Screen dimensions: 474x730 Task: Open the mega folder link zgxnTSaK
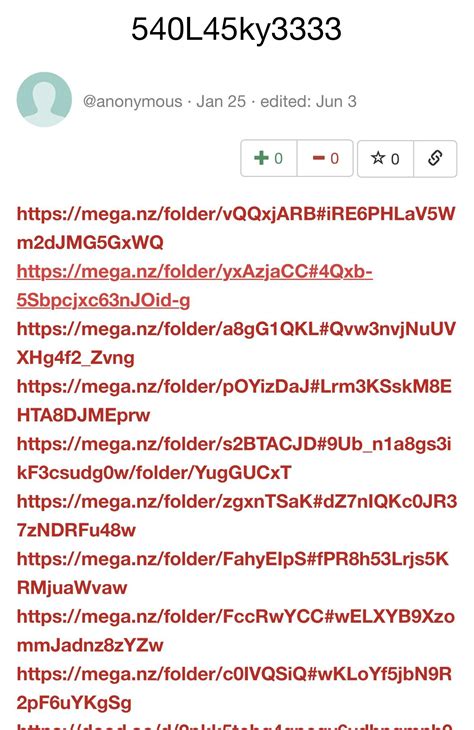pyautogui.click(x=237, y=515)
